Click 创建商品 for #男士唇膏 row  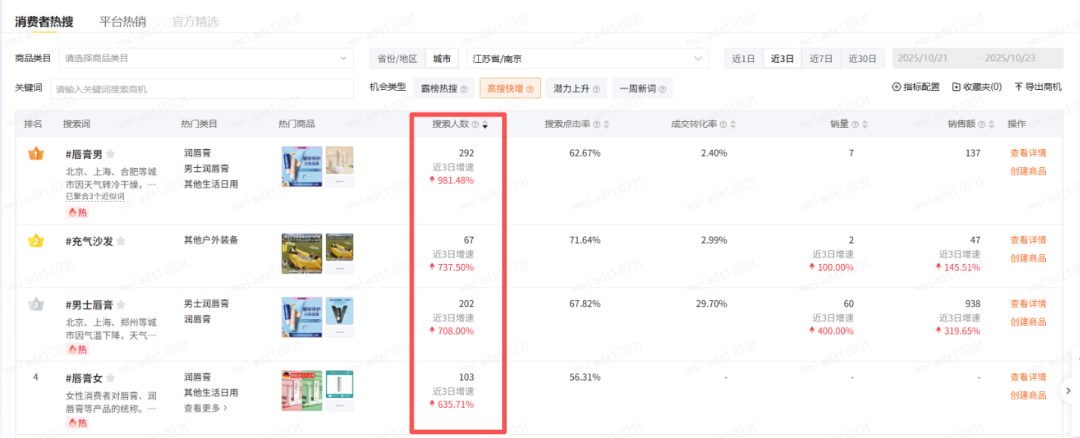pyautogui.click(x=1028, y=321)
